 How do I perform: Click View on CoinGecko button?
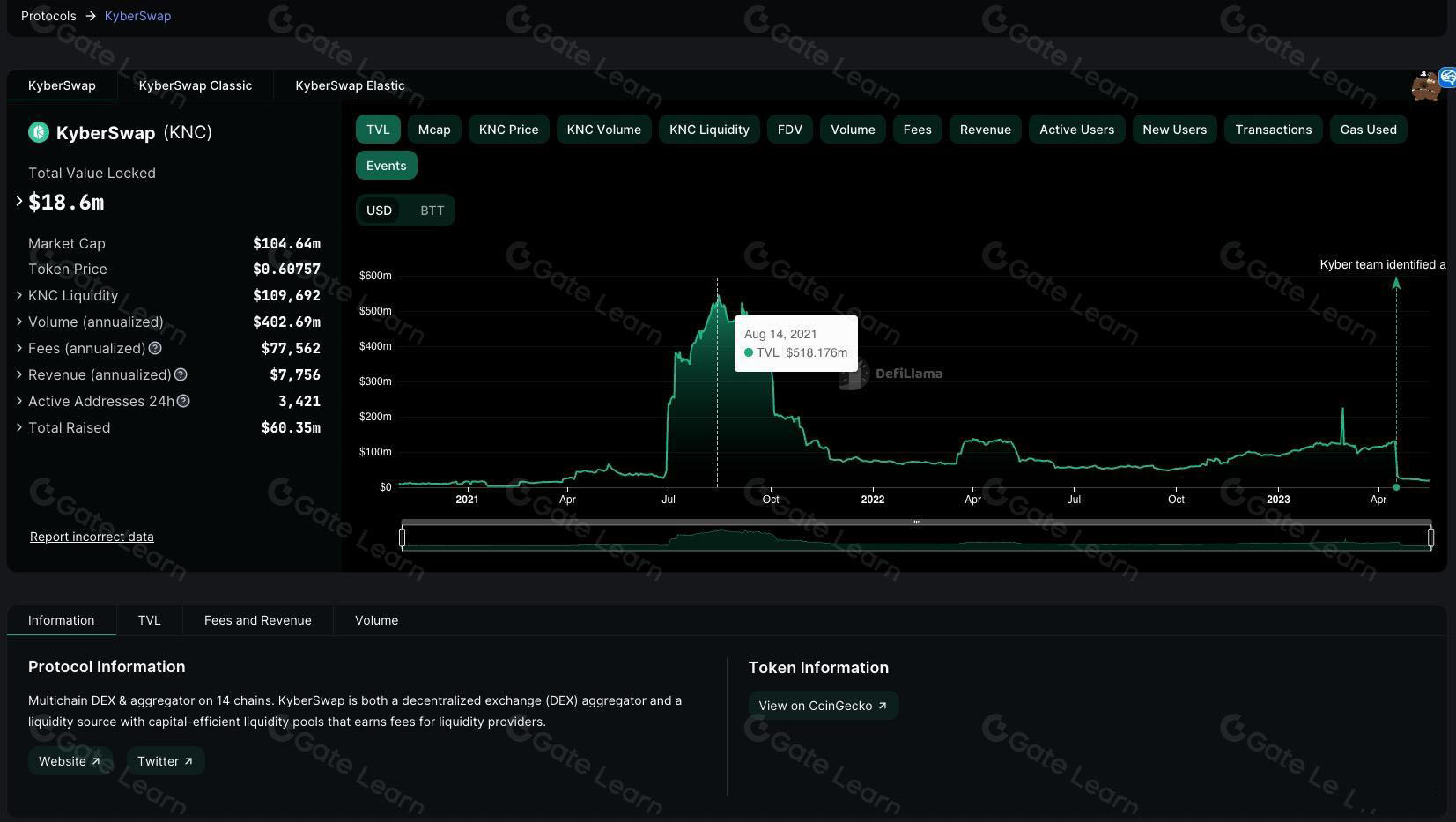point(823,706)
